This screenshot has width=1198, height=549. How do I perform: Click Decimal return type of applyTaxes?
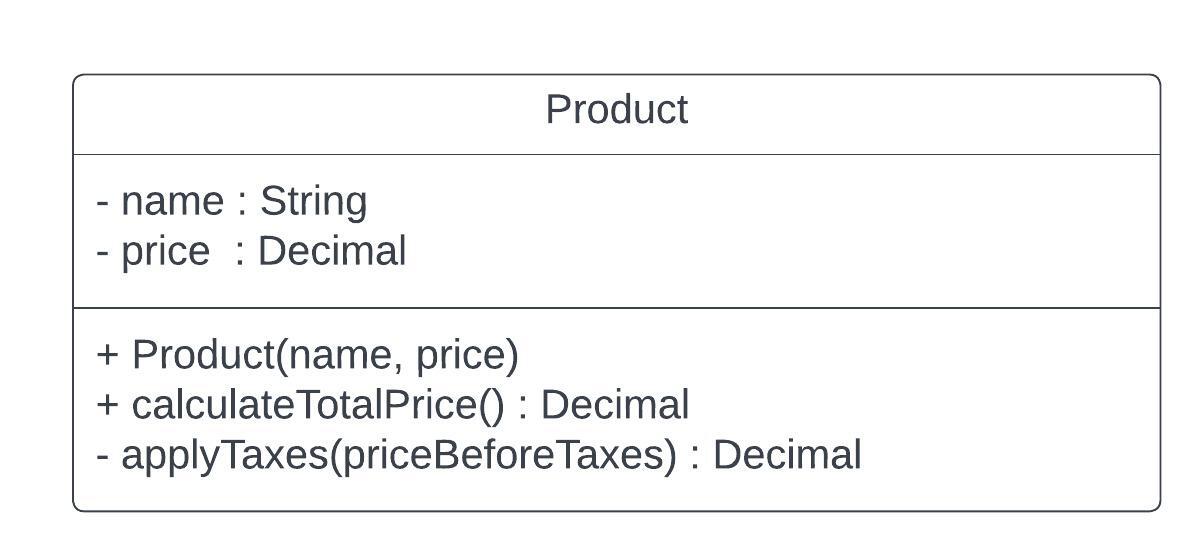(x=787, y=454)
